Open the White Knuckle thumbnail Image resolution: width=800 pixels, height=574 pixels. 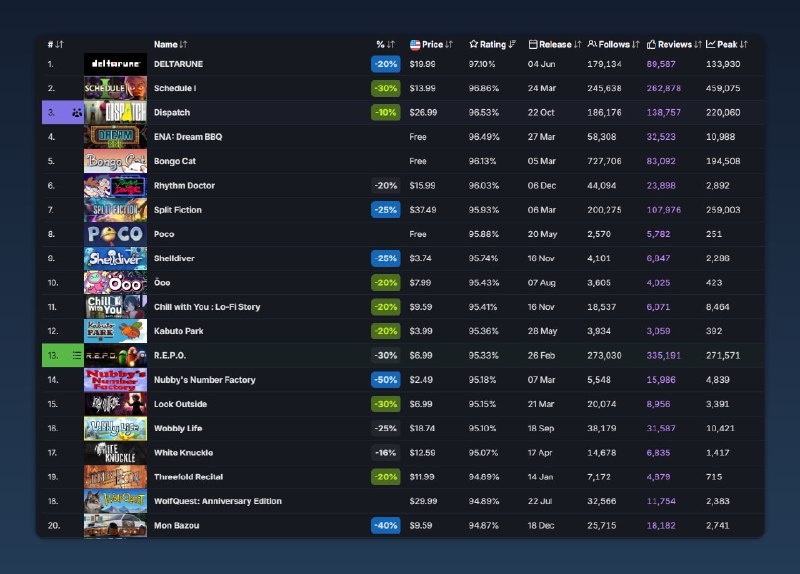tap(115, 453)
